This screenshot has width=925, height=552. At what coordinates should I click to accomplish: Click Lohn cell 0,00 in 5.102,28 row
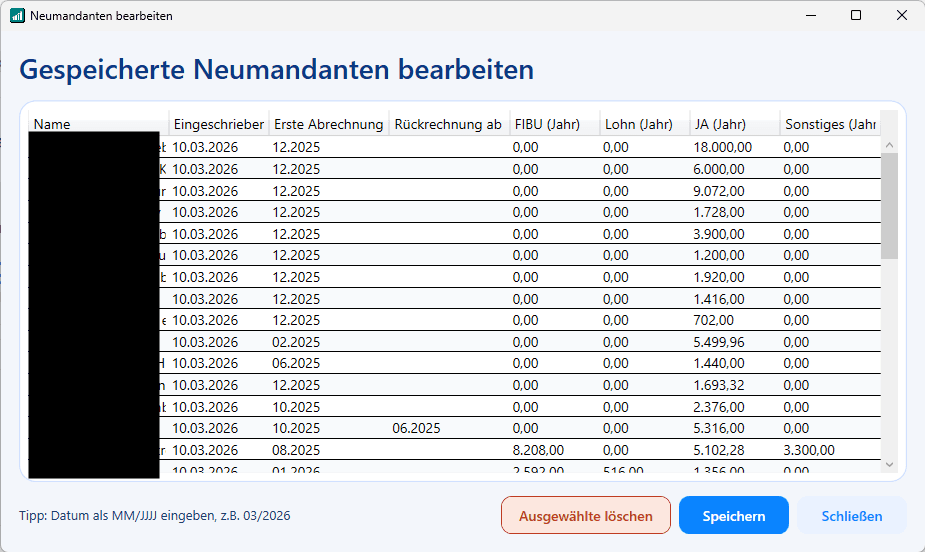(645, 450)
